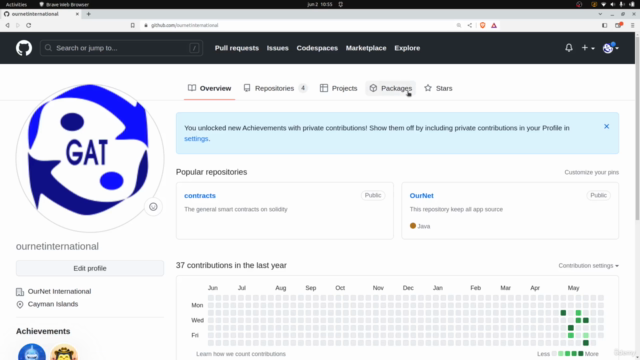Open the Brave wallet icon
The width and height of the screenshot is (640, 360).
click(x=618, y=25)
